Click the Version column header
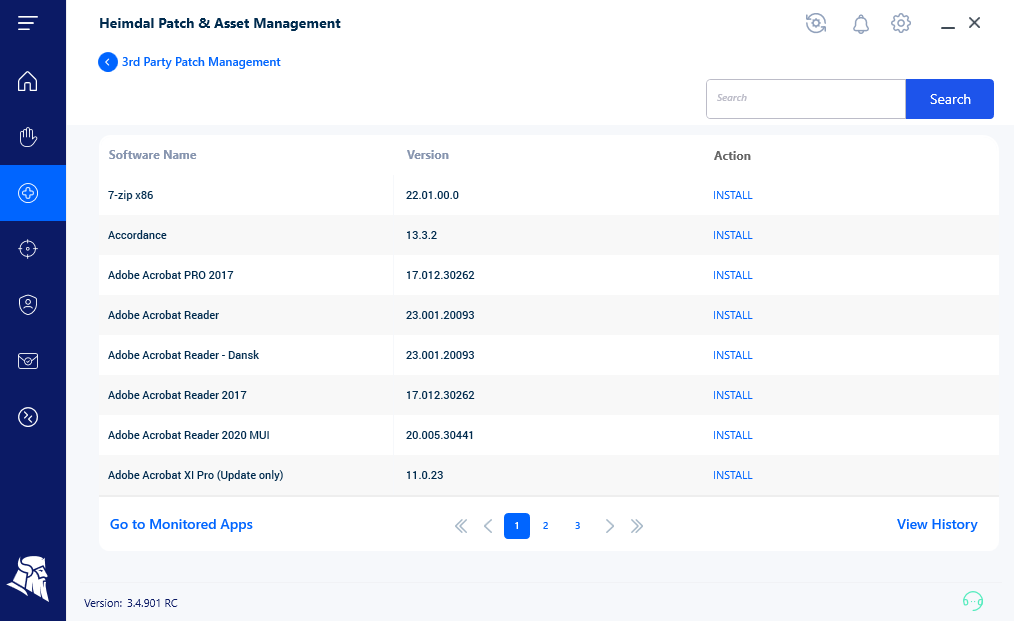The width and height of the screenshot is (1014, 621). (427, 155)
